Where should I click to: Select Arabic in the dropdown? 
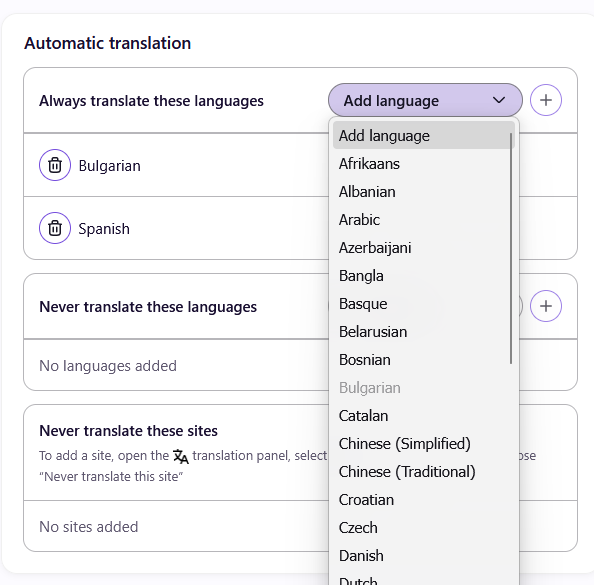(424, 220)
